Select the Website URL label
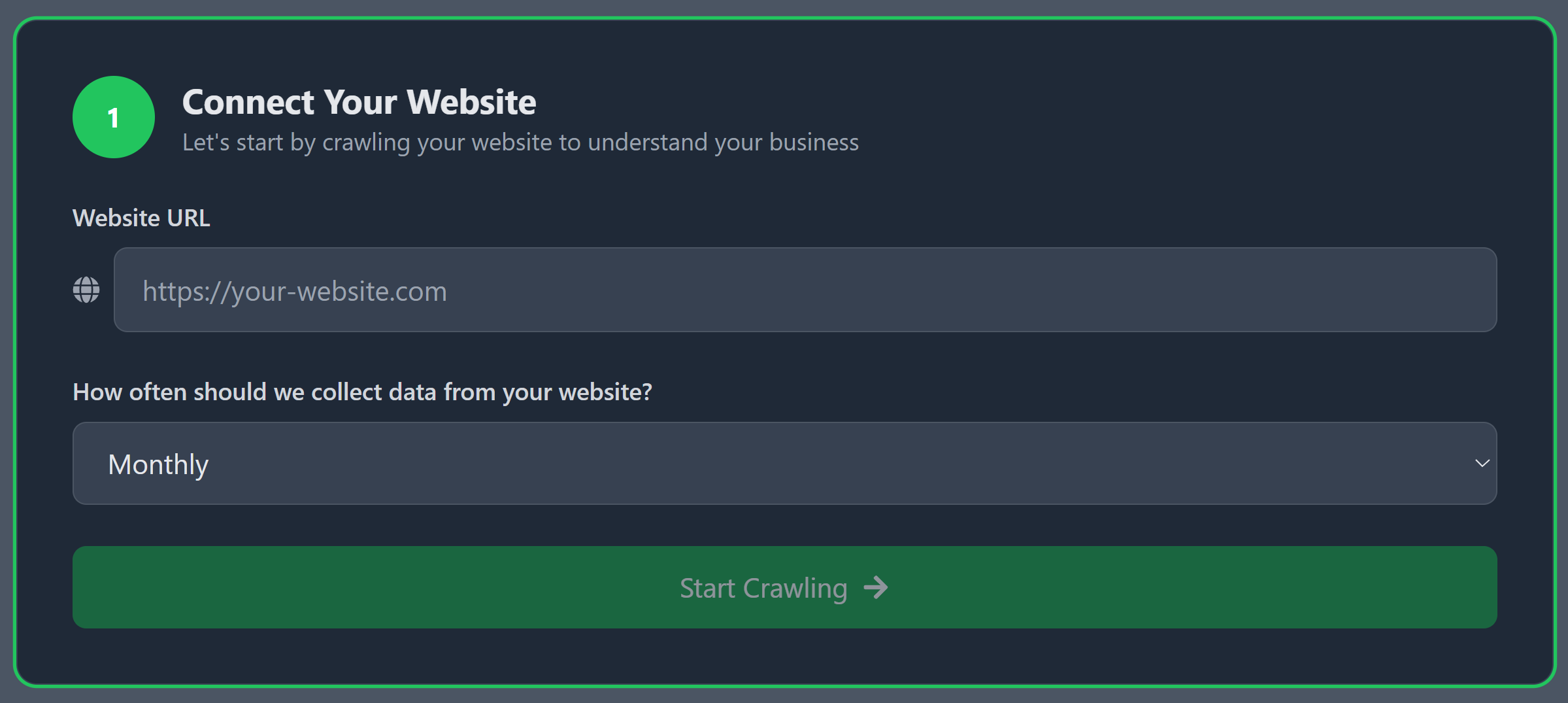 [141, 217]
